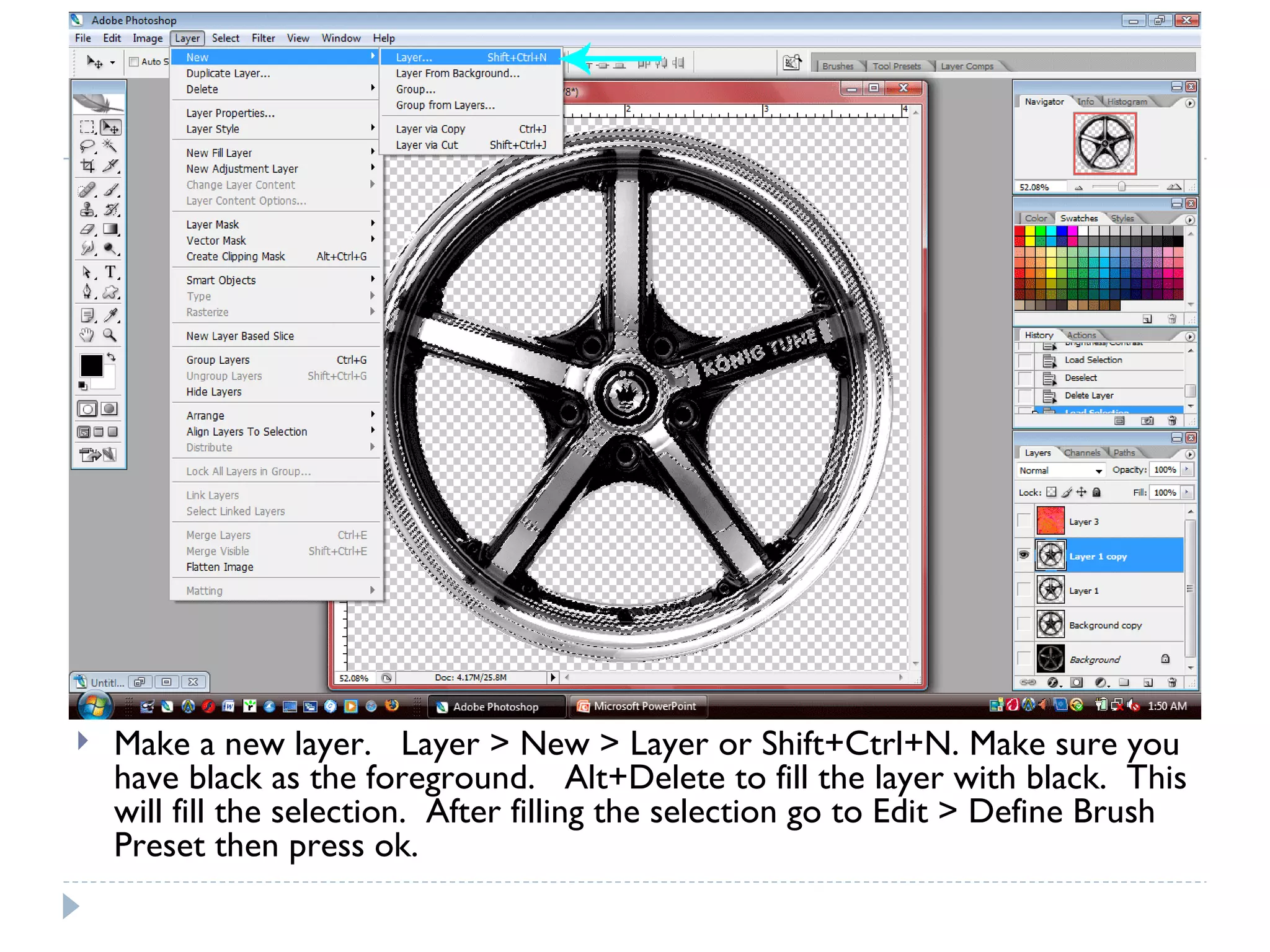The height and width of the screenshot is (952, 1270).
Task: Switch to the Swatches tab
Action: tap(1078, 218)
